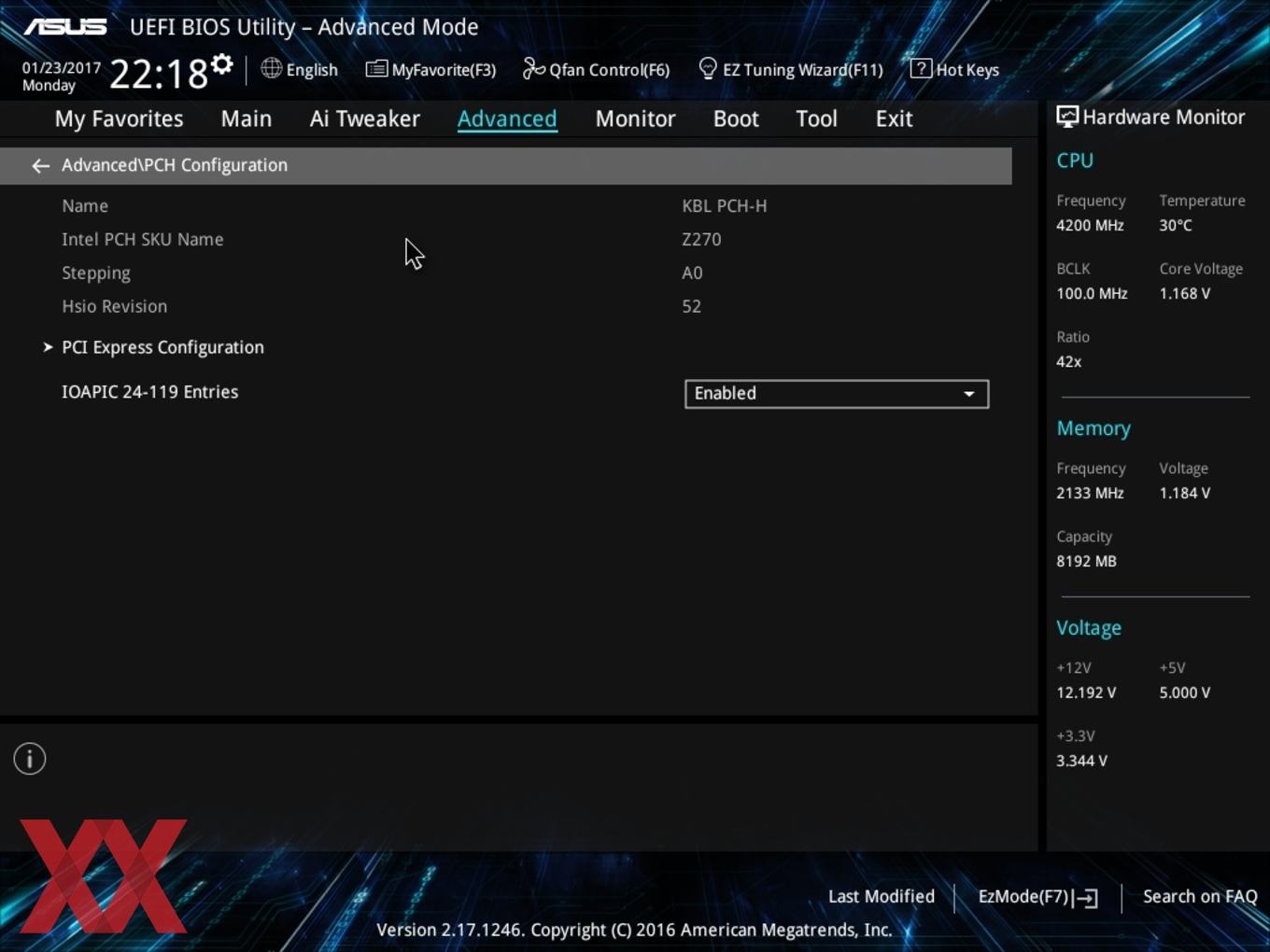Screen dimensions: 1270x952
Task: Click the EzMode exit arrow icon
Action: point(1086,898)
